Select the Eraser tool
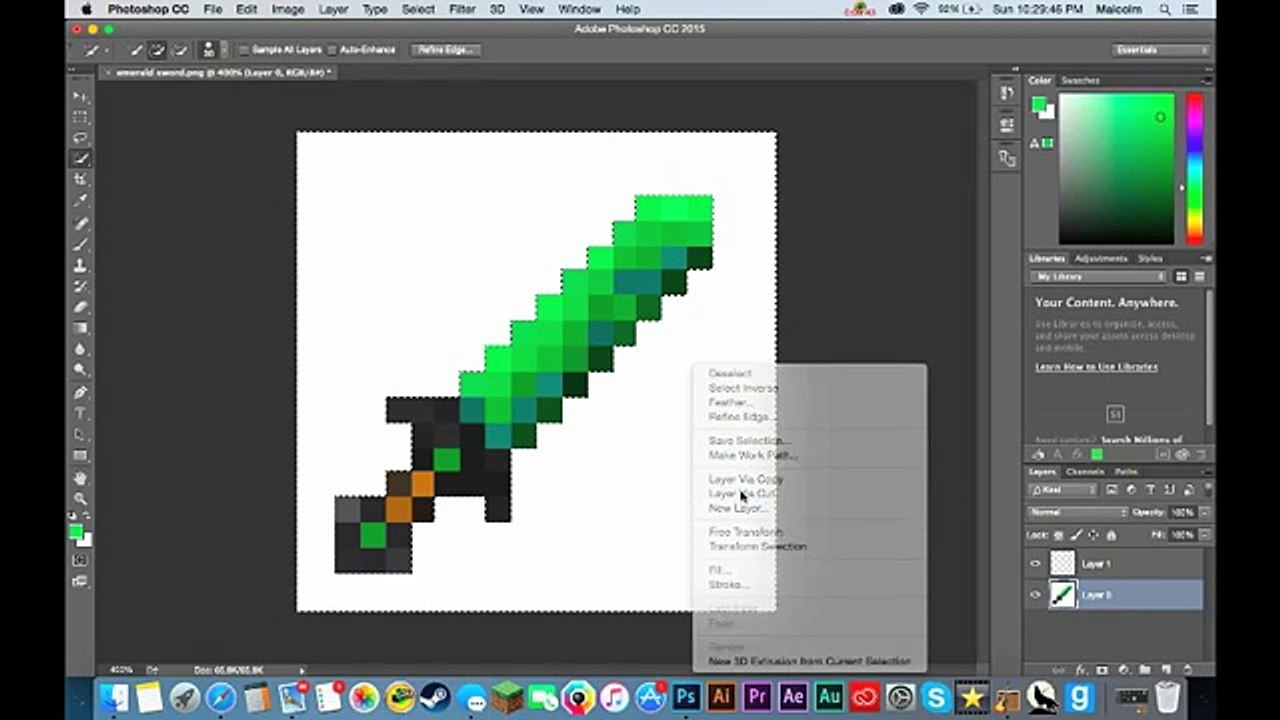 click(81, 308)
